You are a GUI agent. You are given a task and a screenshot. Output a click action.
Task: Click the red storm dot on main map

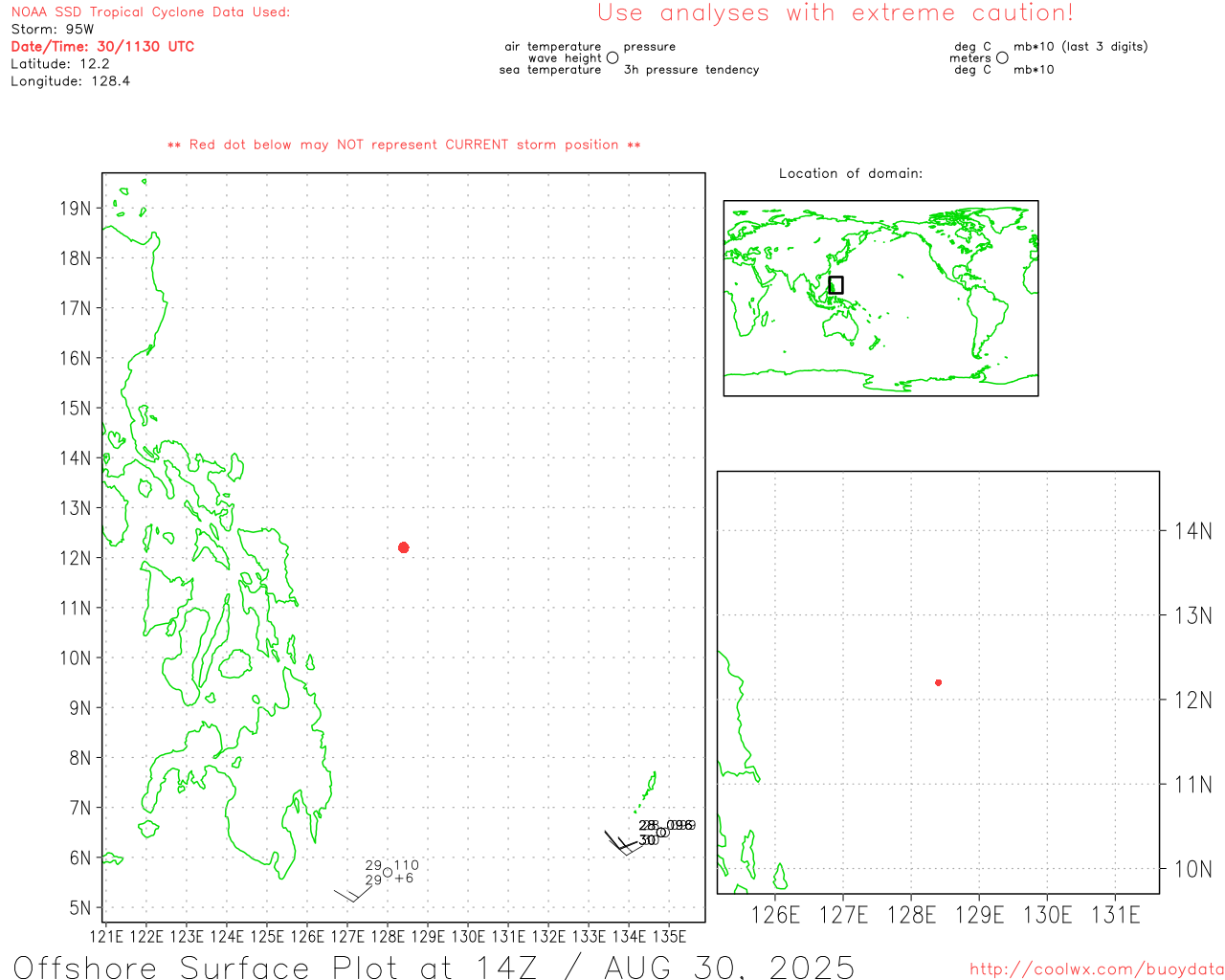coord(403,547)
